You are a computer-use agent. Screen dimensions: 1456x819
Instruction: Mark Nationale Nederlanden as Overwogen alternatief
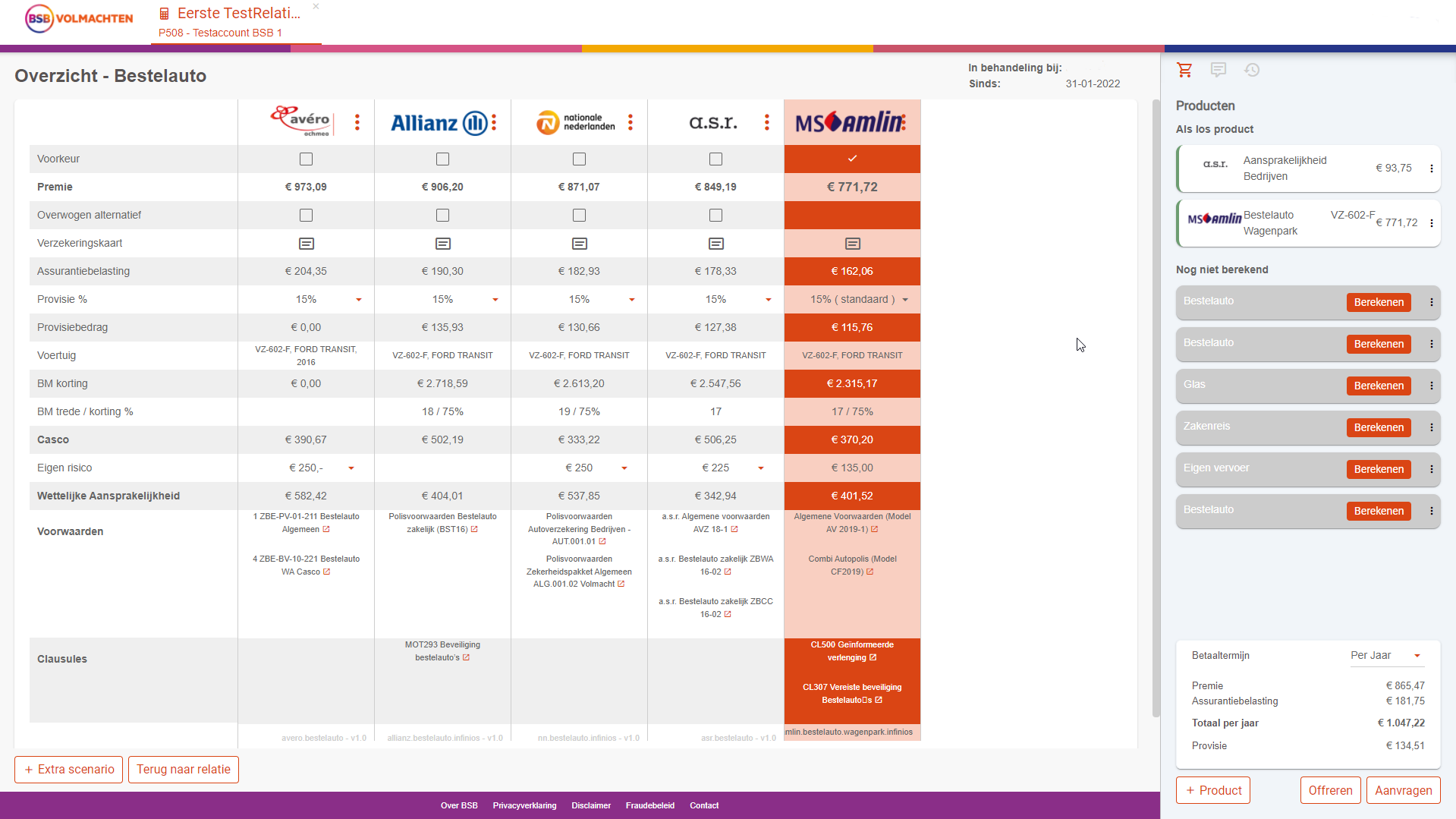(x=580, y=216)
